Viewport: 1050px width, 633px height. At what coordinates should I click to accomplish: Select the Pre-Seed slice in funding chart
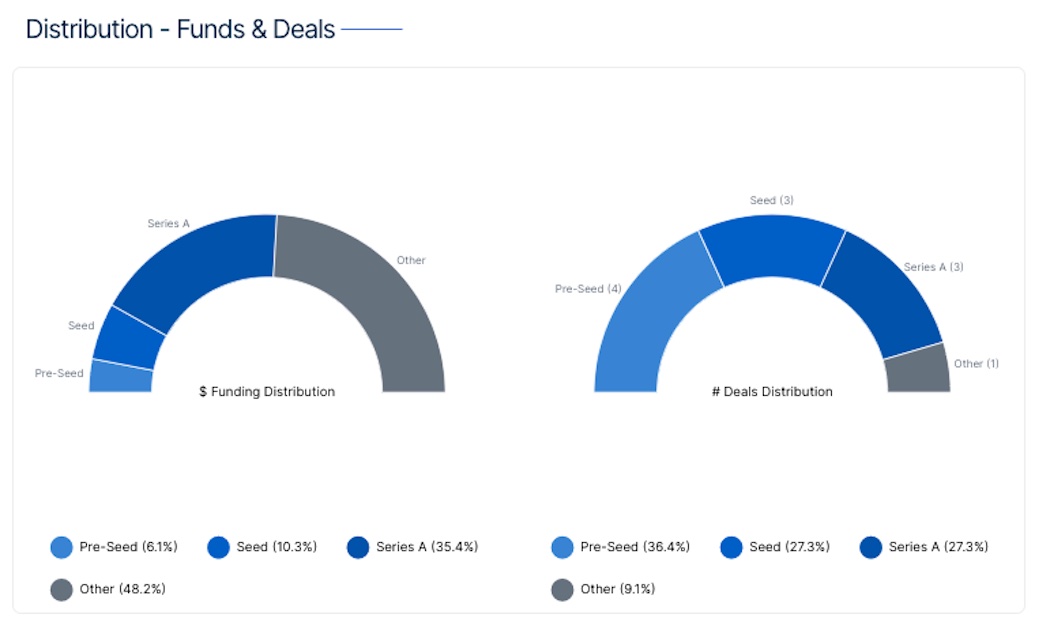click(x=120, y=377)
